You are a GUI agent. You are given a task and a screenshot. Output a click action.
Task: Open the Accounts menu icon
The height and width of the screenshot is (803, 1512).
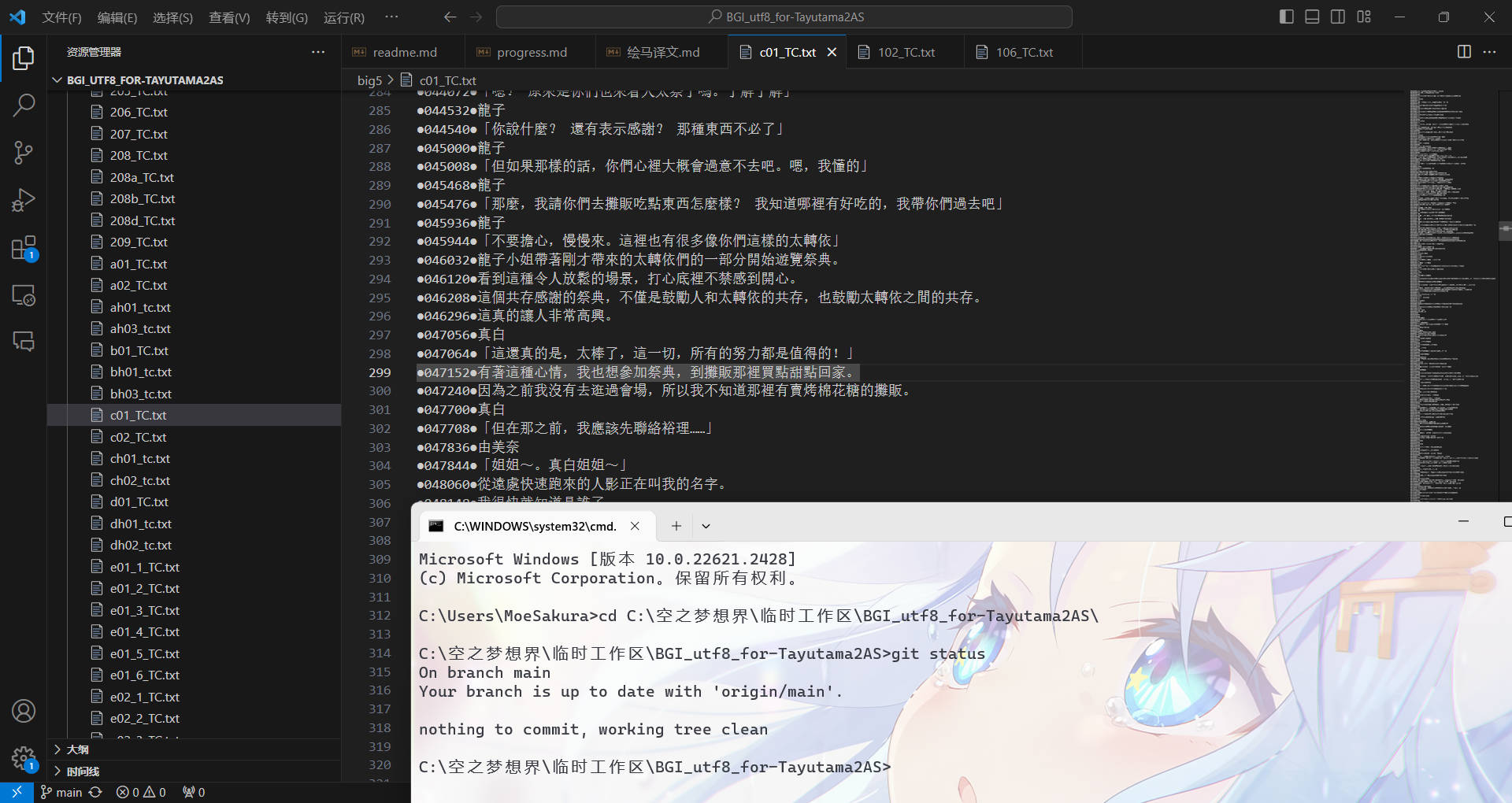(x=24, y=711)
